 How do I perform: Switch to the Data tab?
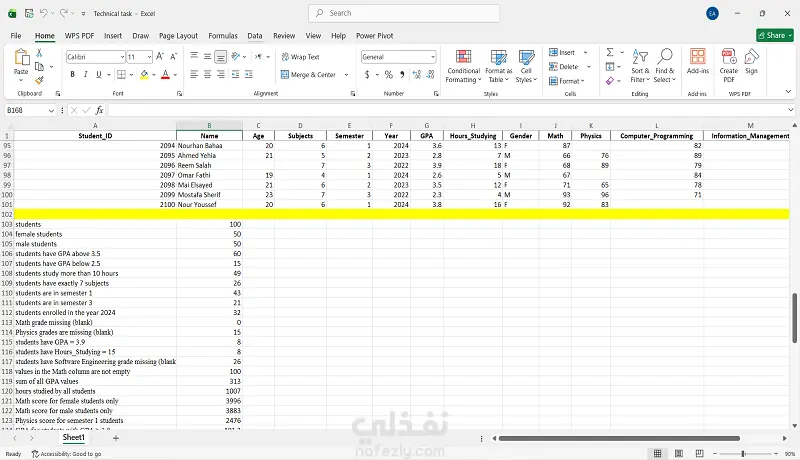[255, 36]
